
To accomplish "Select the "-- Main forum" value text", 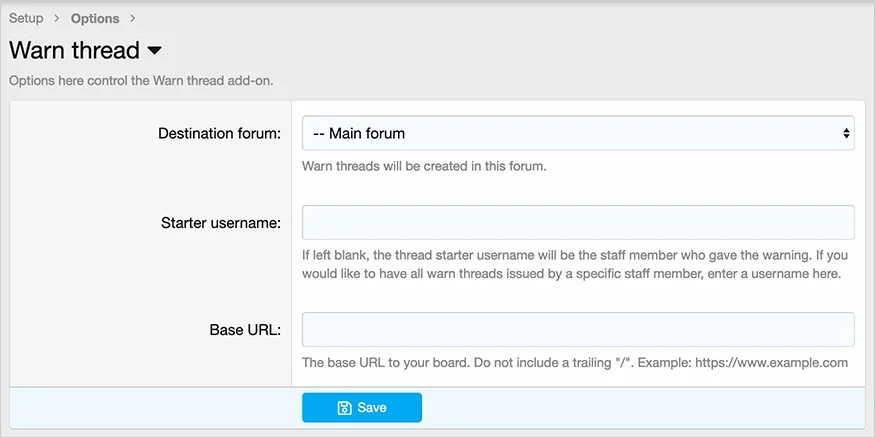I will (359, 133).
